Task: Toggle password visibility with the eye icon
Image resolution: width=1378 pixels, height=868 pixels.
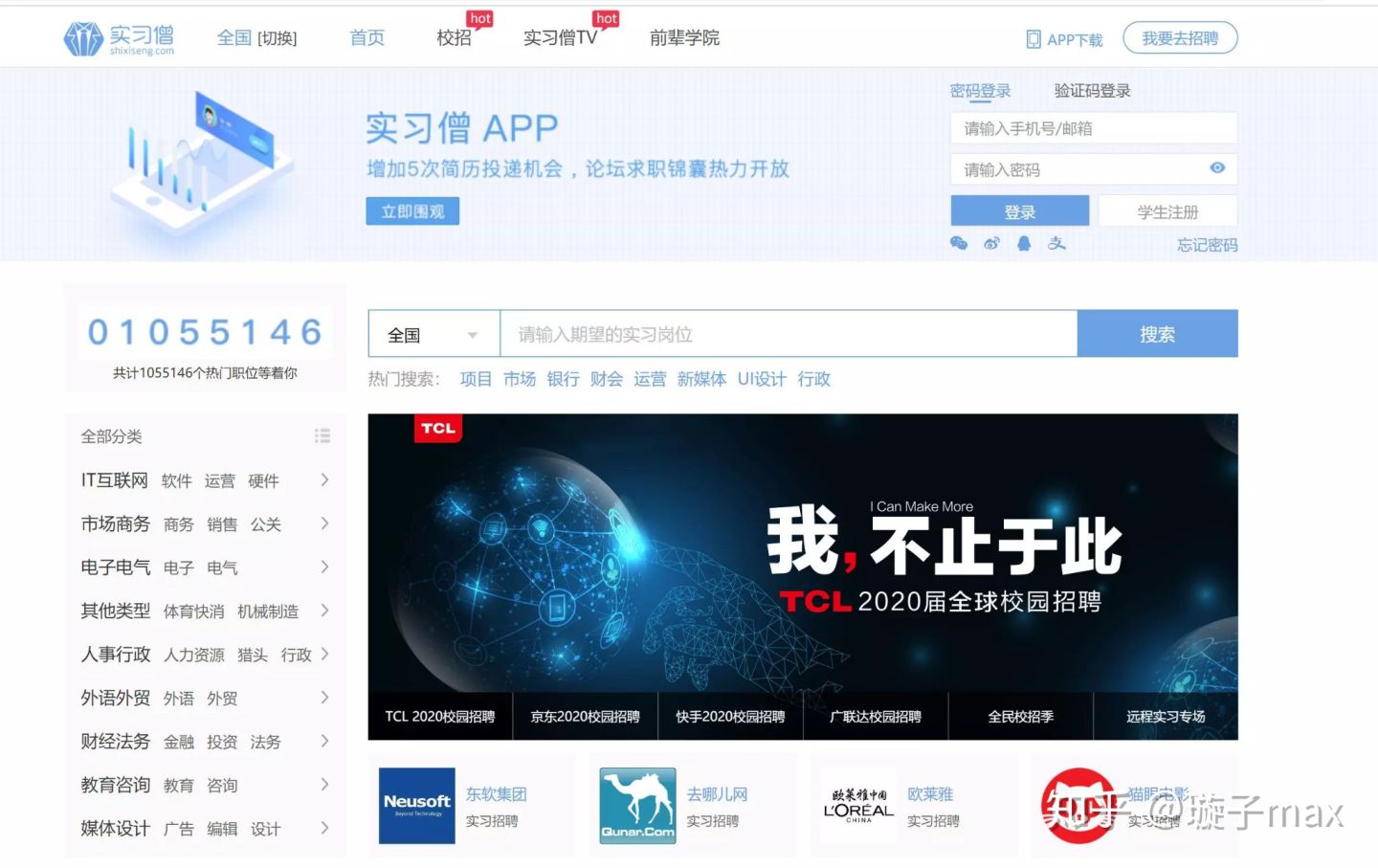Action: 1217,168
